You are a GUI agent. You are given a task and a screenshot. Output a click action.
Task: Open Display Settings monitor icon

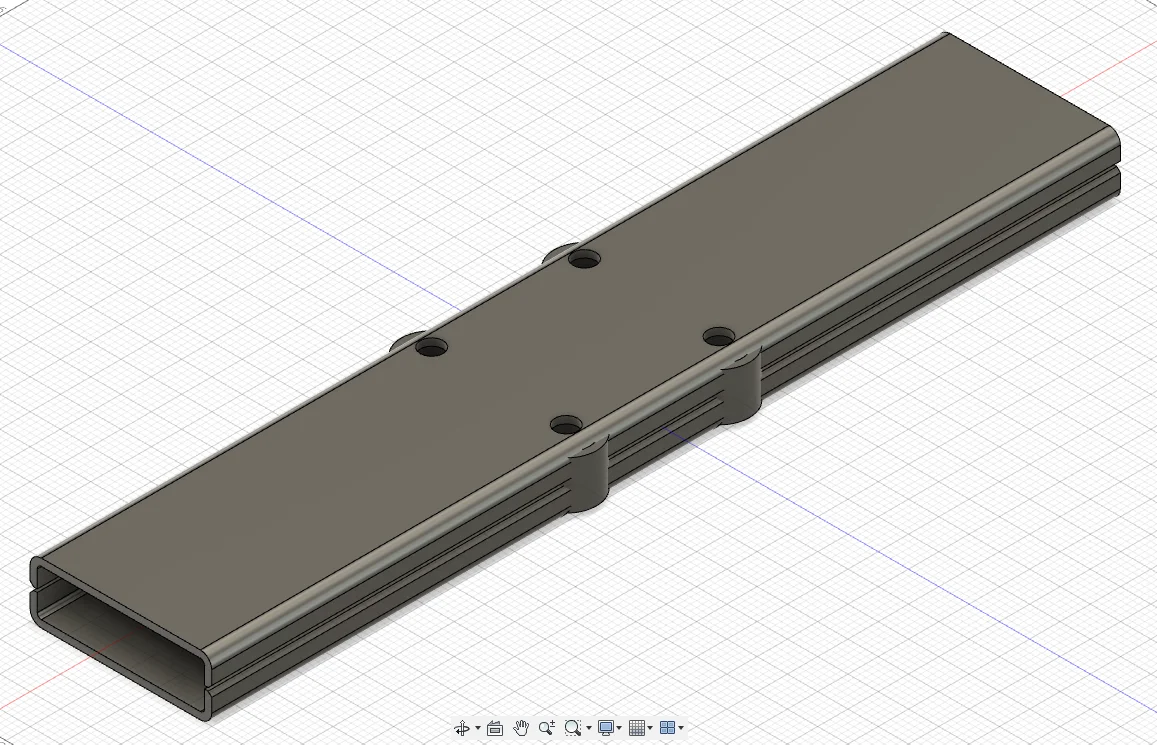click(x=606, y=729)
